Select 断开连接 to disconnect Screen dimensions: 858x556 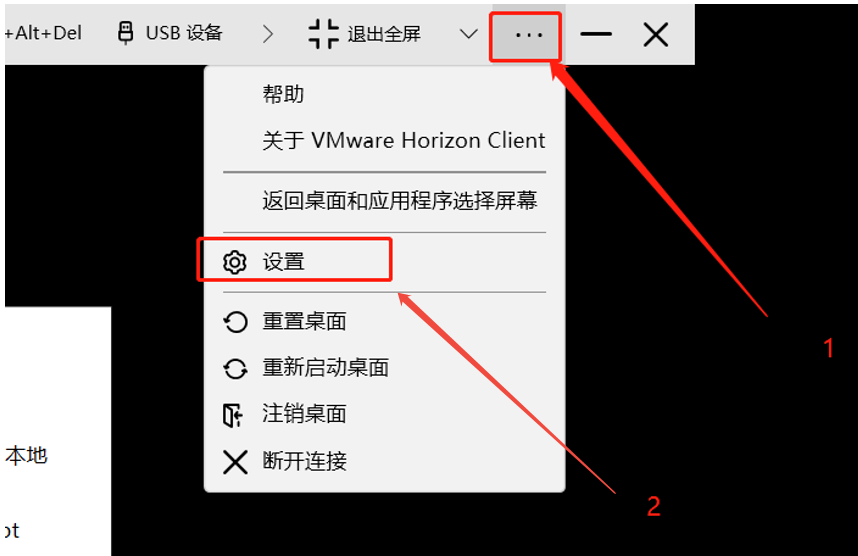[x=304, y=461]
